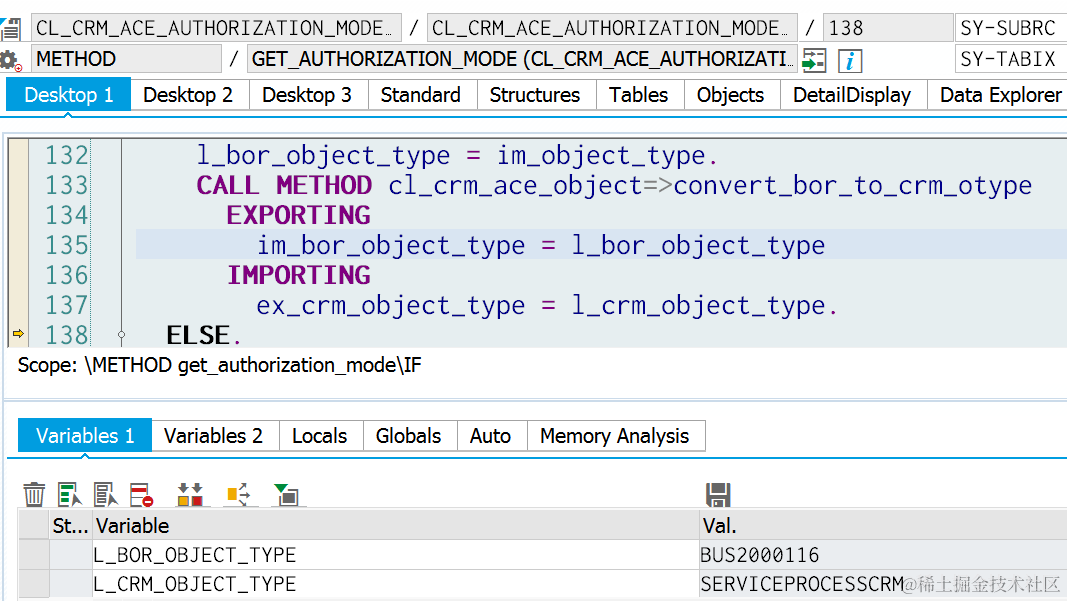1067x601 pixels.
Task: Click the METHOD event type field
Action: point(127,59)
